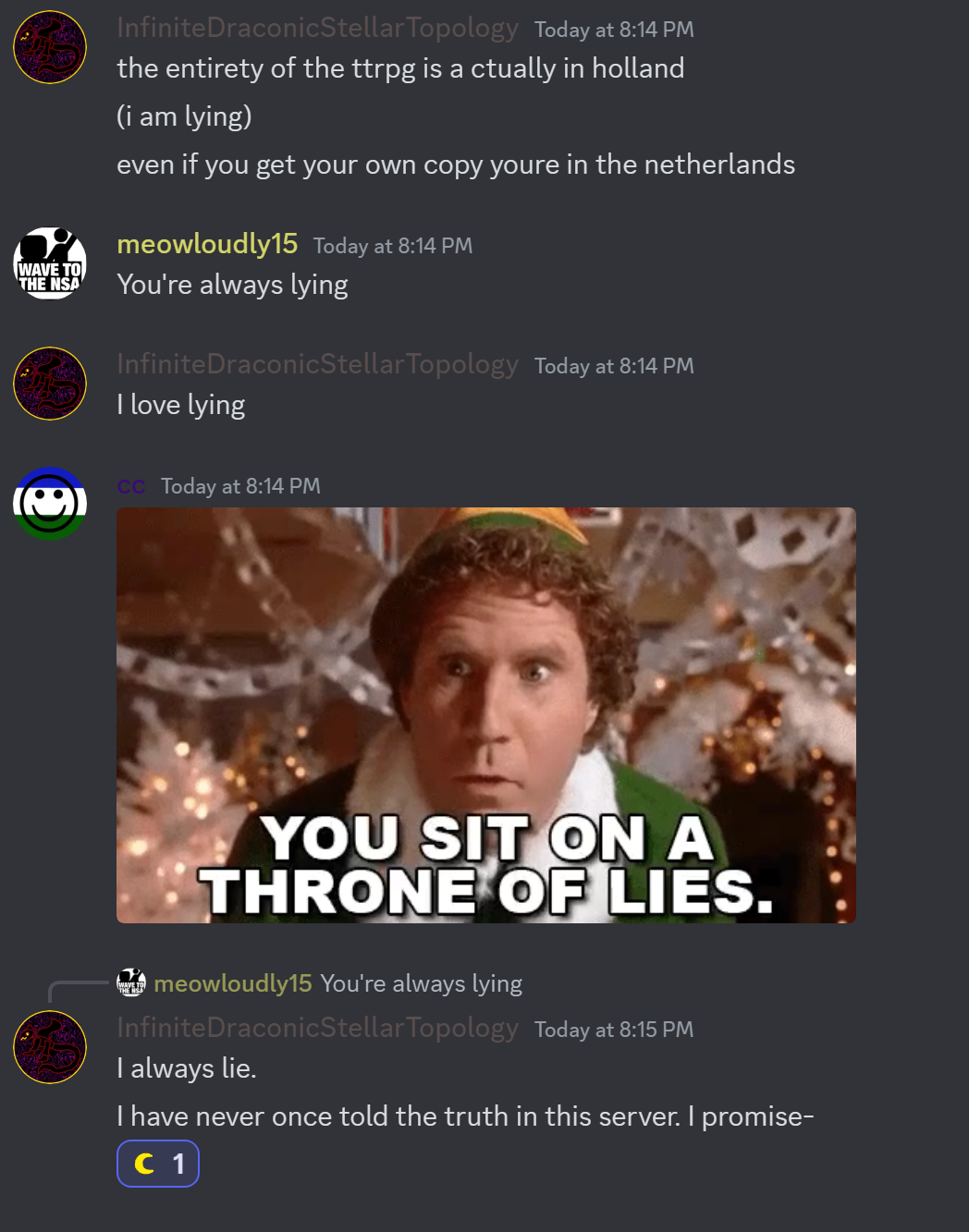The image size is (969, 1232).
Task: Click InfiniteDraconicStellarTopology username at 8:15 PM
Action: (x=317, y=1028)
